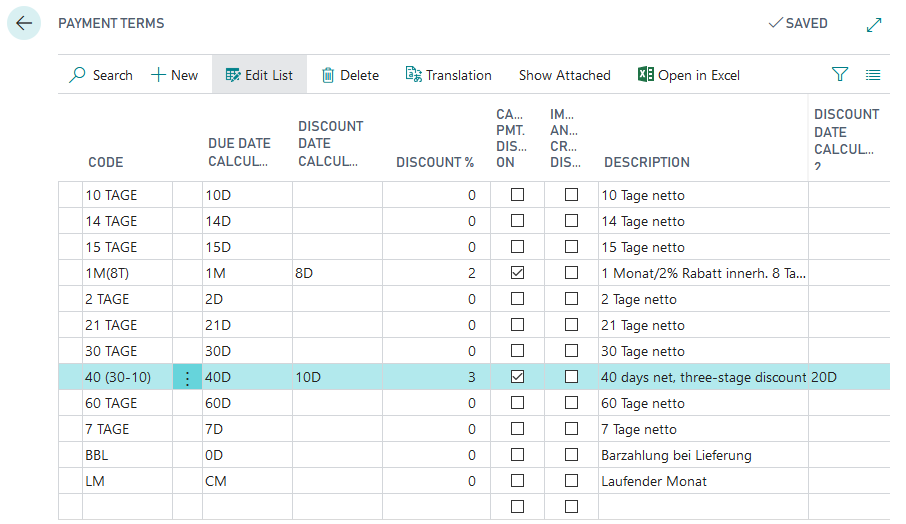Check the Calc. Pmt. Disc. box for 10 TAGE
The image size is (906, 524).
(517, 195)
